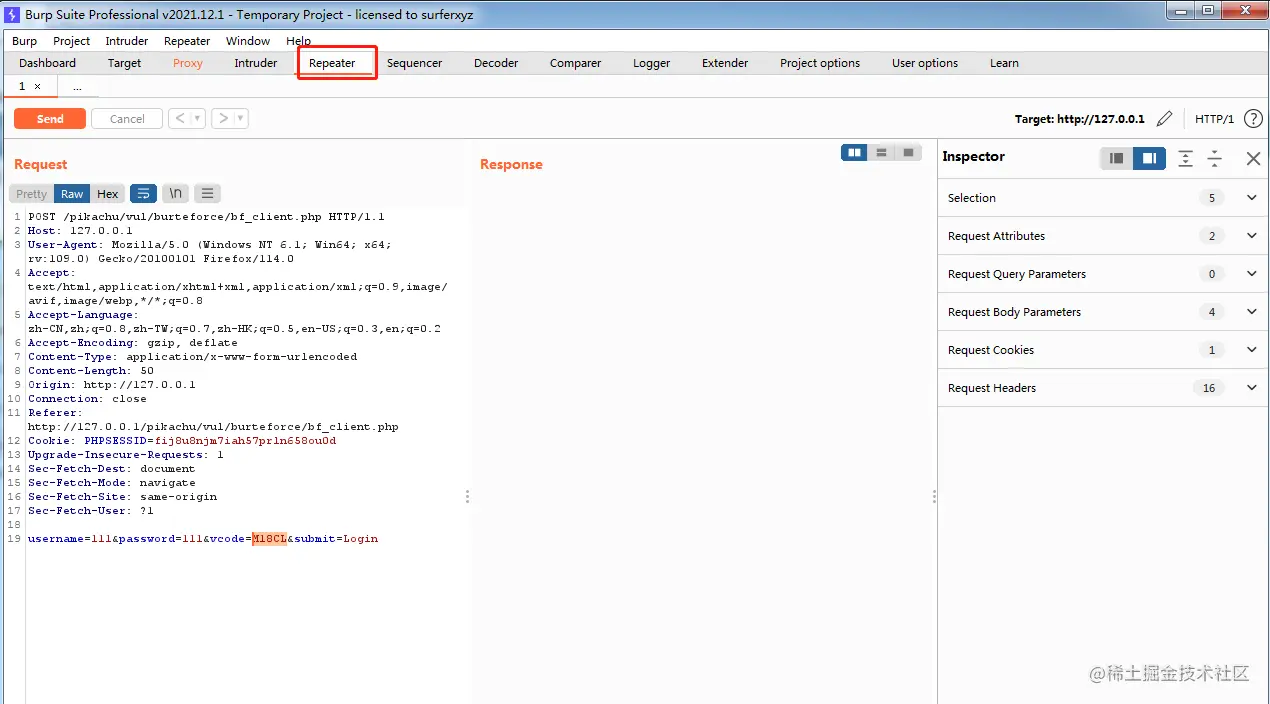Go forward to next request in history
The width and height of the screenshot is (1270, 704).
pos(223,119)
